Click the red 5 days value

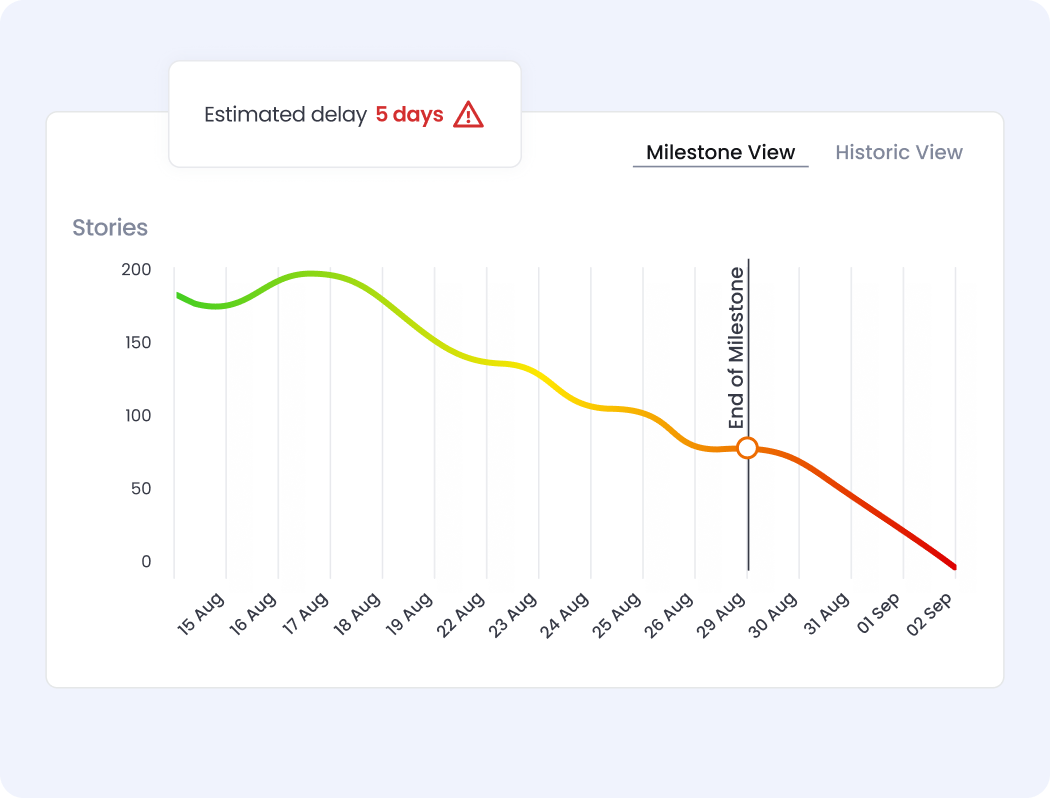(409, 115)
